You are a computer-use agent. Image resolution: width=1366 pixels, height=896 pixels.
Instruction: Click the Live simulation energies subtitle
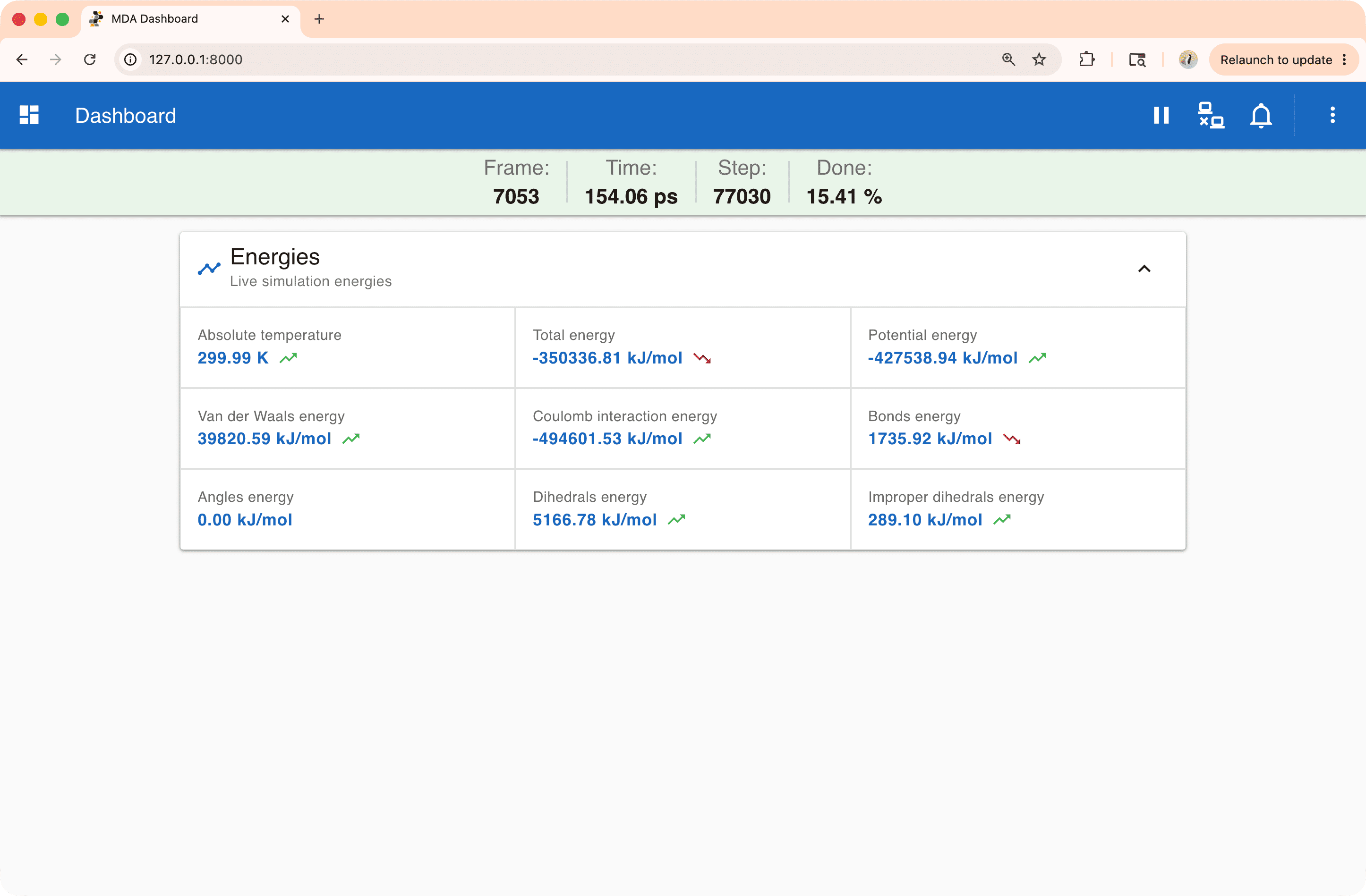pos(310,281)
